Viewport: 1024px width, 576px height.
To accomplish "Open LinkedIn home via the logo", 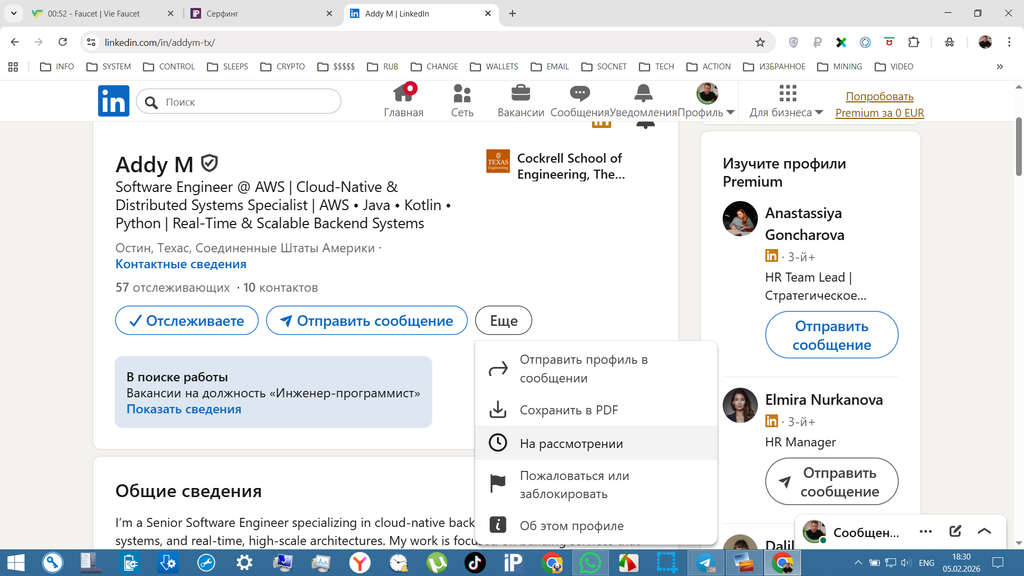I will (114, 101).
